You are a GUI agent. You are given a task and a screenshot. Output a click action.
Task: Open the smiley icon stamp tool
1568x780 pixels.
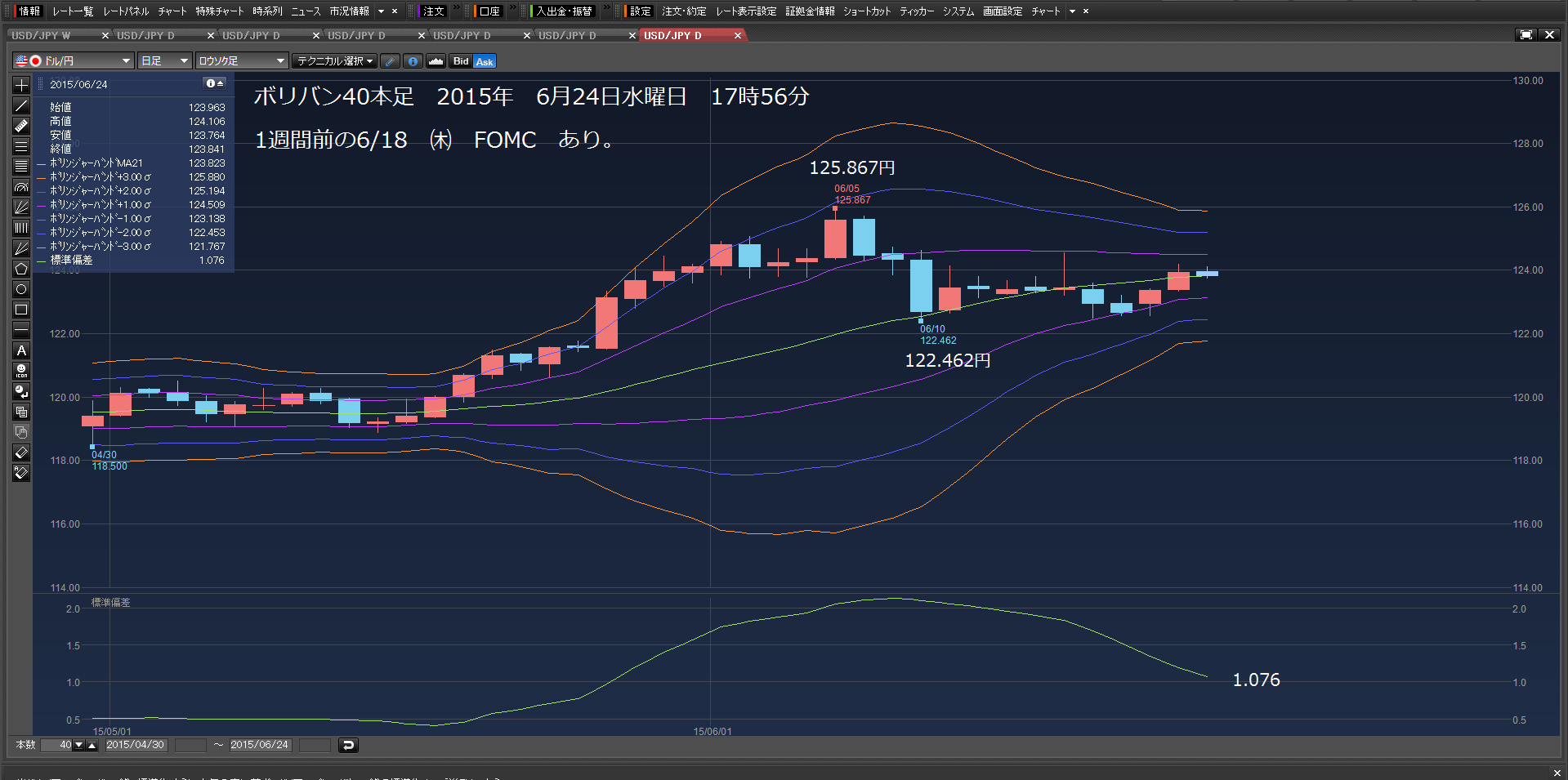click(21, 371)
